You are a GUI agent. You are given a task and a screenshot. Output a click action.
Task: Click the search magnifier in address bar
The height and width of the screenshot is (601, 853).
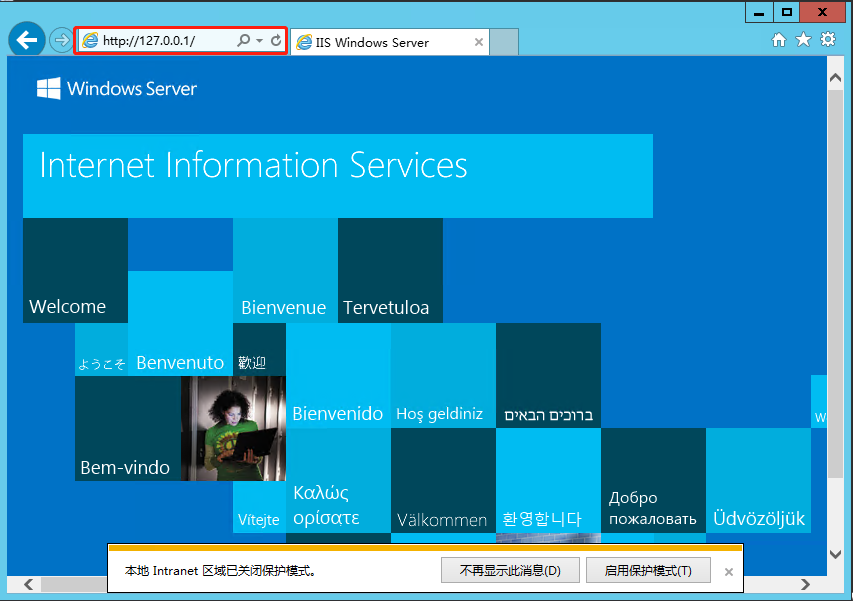[x=243, y=40]
